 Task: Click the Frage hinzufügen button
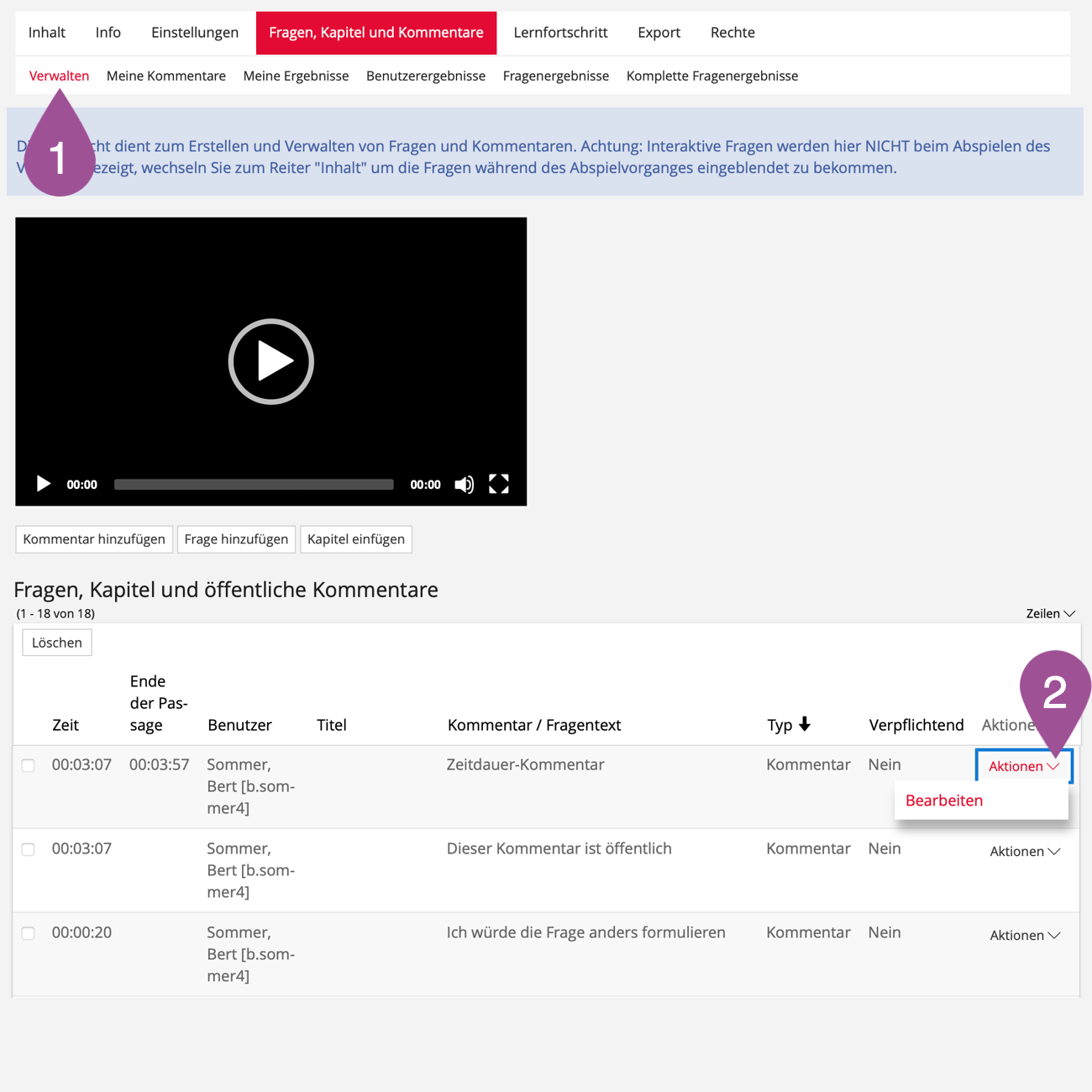click(x=236, y=539)
